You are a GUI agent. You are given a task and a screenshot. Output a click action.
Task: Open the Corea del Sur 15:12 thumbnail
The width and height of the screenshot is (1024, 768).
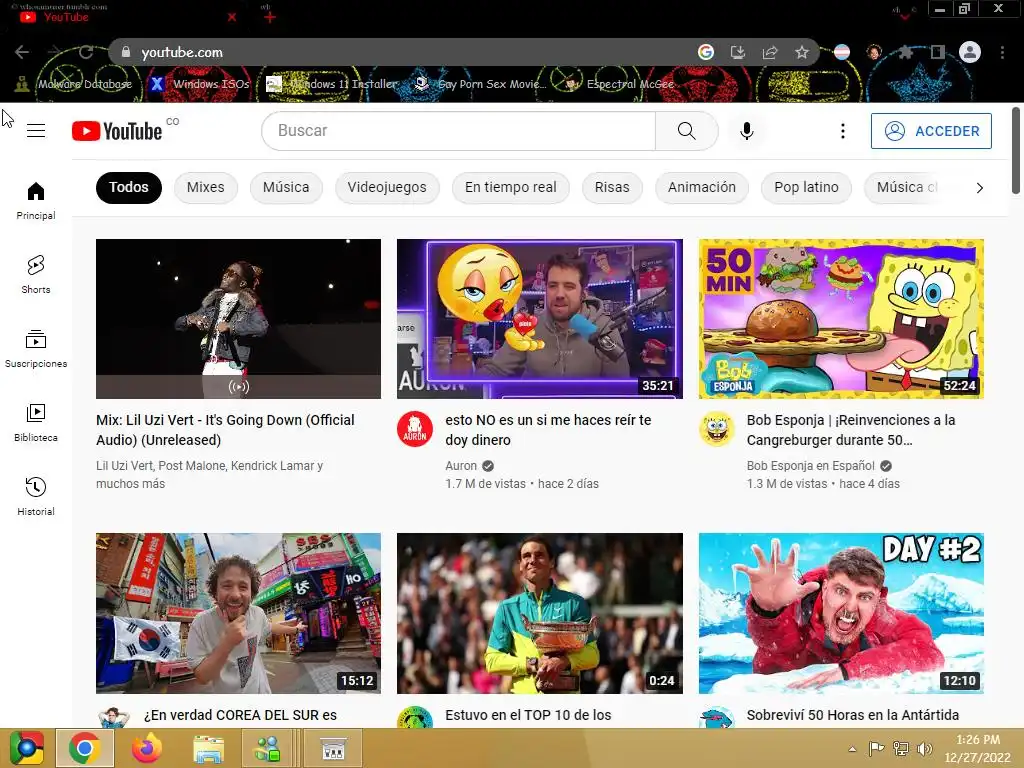(238, 613)
